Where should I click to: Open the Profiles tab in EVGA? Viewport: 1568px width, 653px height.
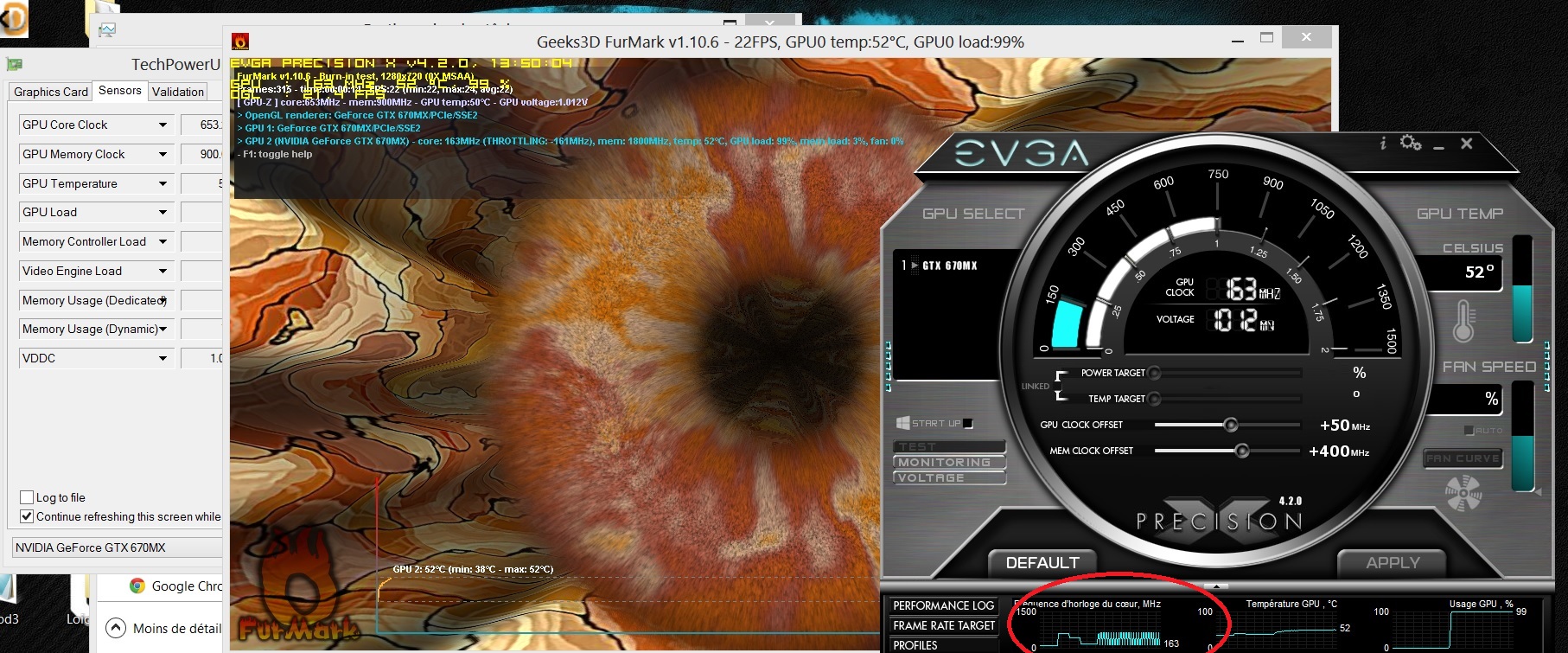pos(944,645)
